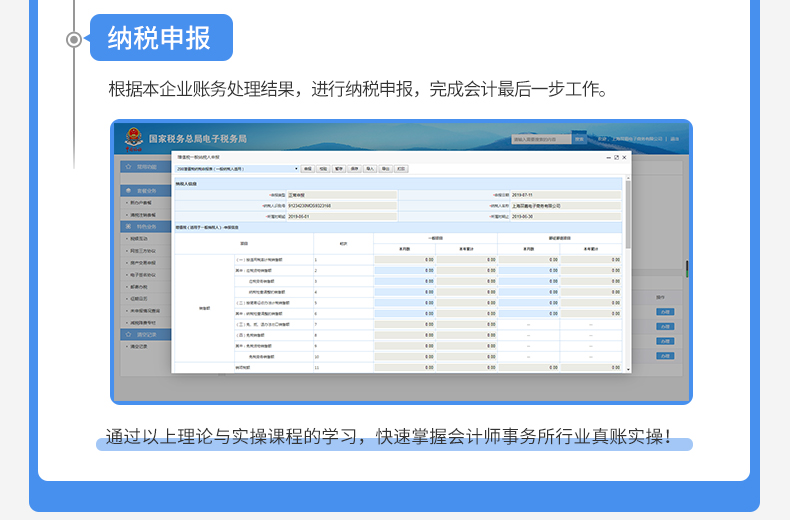The image size is (790, 520).
Task: Click the 申报 button in dialog toolbar
Action: (x=308, y=169)
